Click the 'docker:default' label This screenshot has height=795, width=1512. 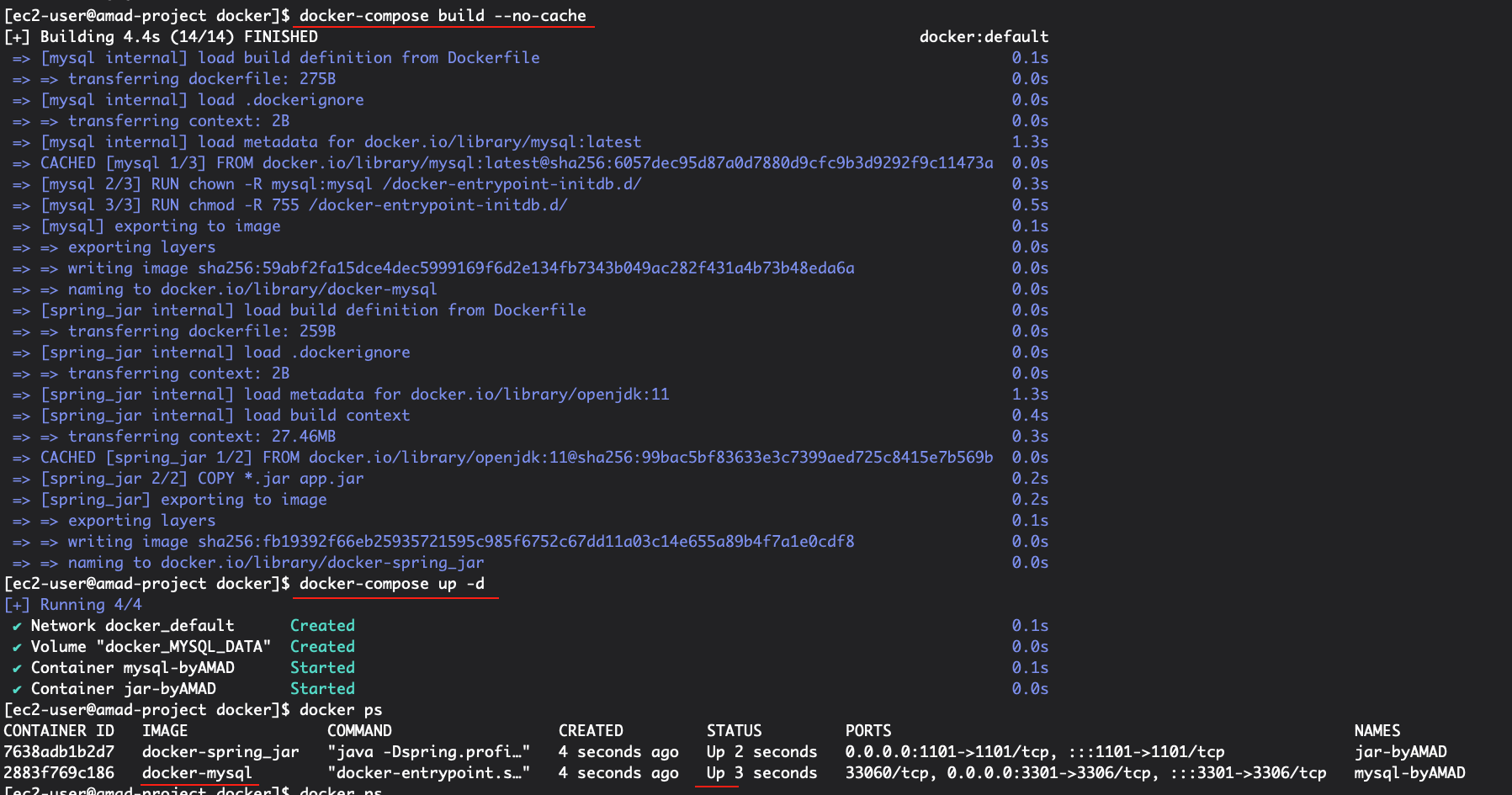[984, 36]
